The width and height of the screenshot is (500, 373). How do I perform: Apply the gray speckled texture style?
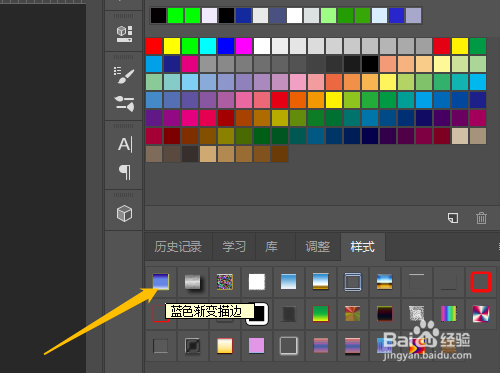[417, 314]
